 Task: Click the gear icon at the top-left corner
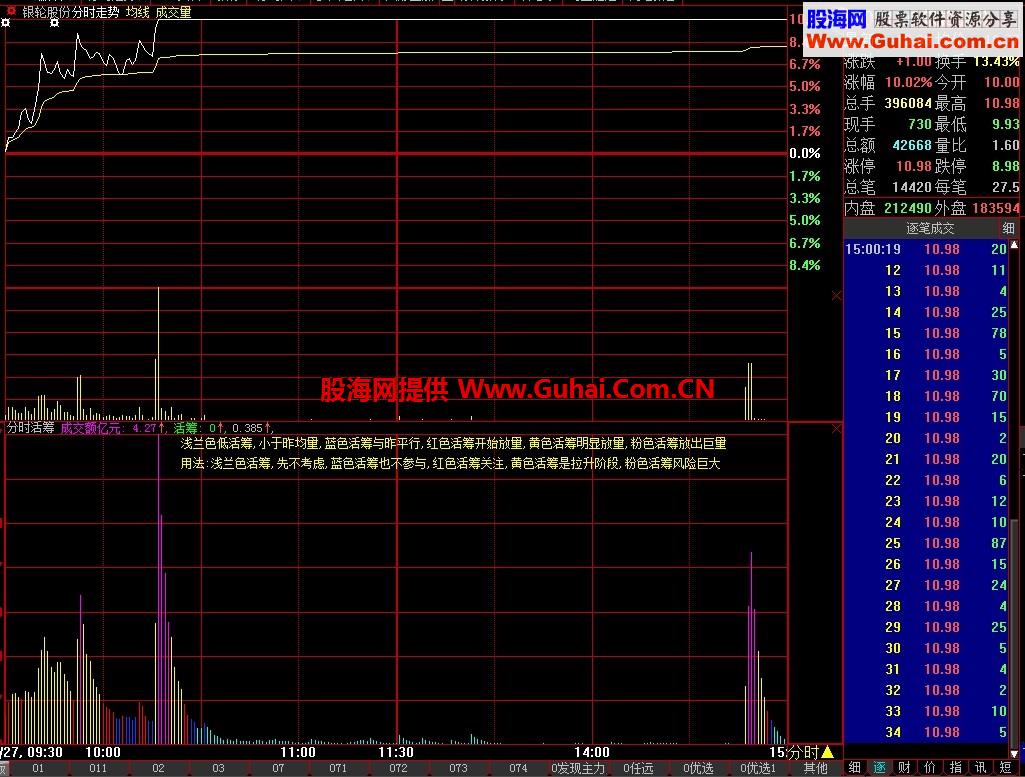click(x=5, y=23)
